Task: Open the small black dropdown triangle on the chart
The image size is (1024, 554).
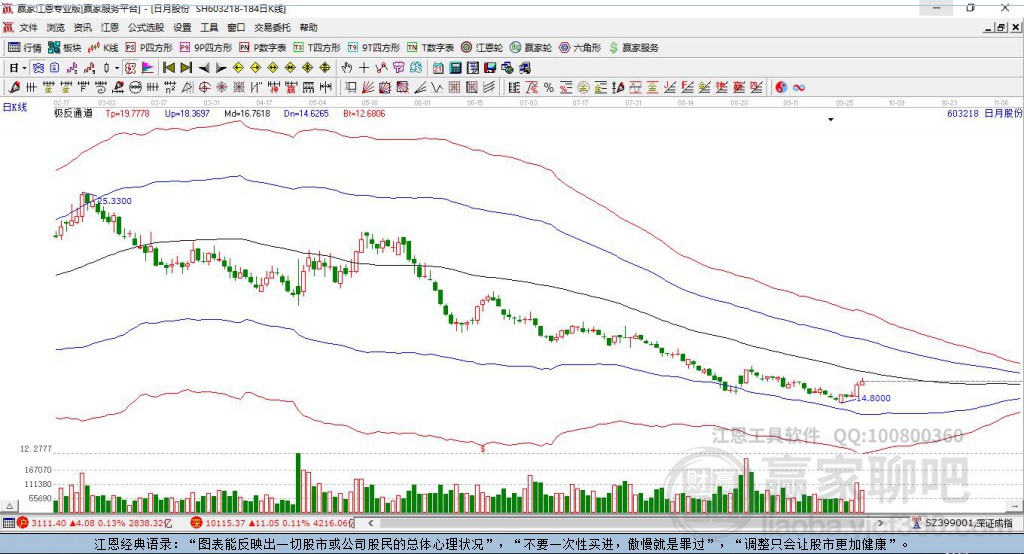Action: tap(831, 120)
